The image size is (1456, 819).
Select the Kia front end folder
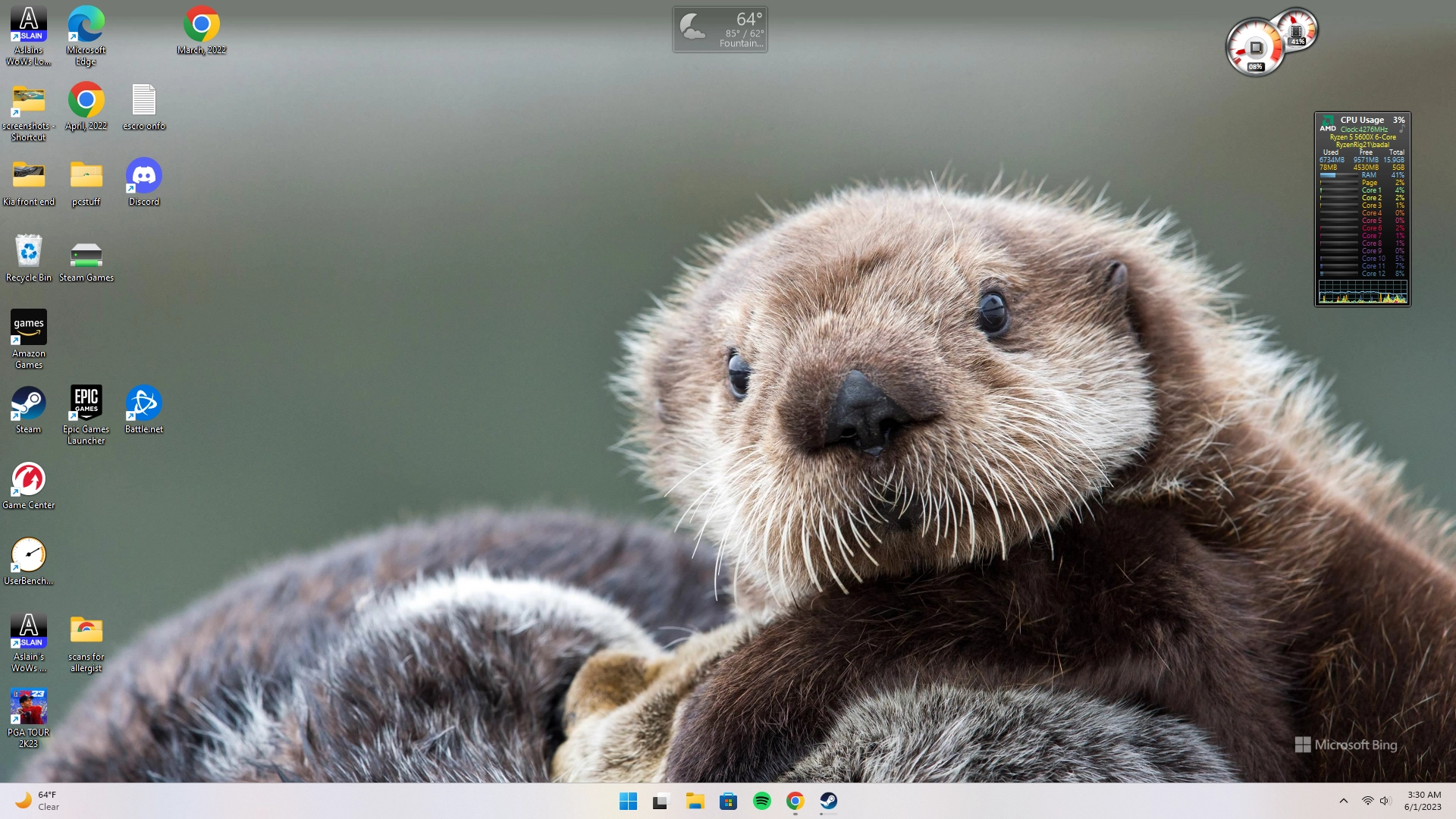point(29,183)
